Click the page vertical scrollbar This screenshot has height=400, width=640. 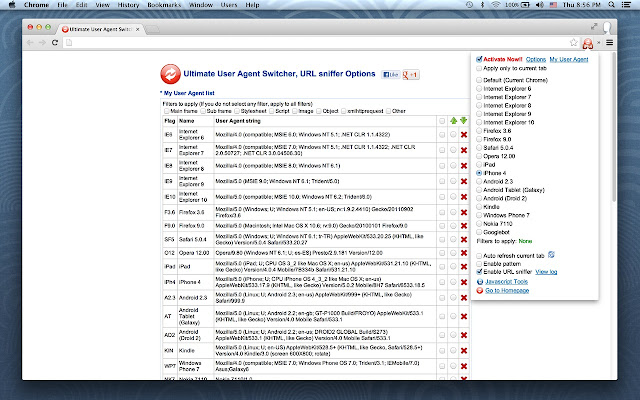coord(614,127)
